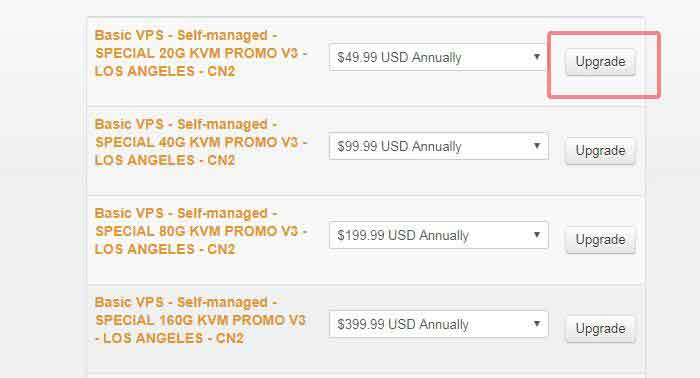The width and height of the screenshot is (700, 378).
Task: Select the SPECIAL 20G KVM PROMO V3 title
Action: coord(196,53)
